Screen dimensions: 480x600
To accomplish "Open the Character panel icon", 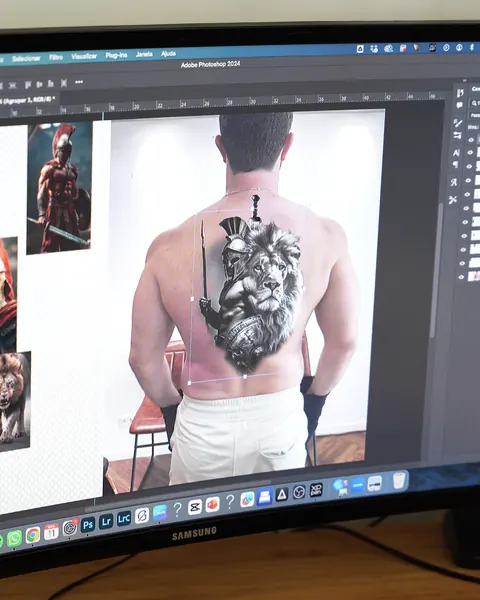I will [x=456, y=153].
